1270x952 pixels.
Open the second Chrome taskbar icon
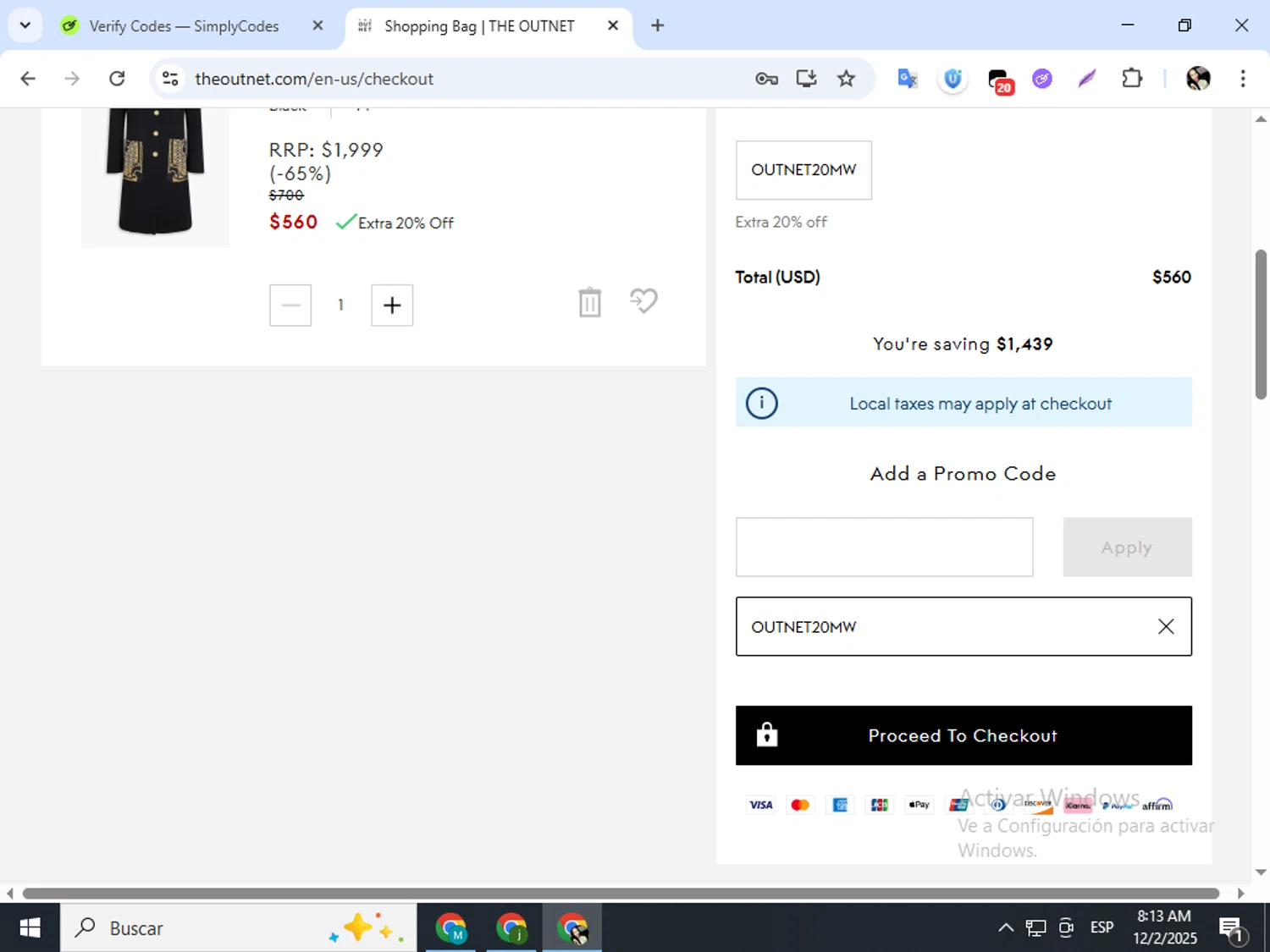coord(512,928)
